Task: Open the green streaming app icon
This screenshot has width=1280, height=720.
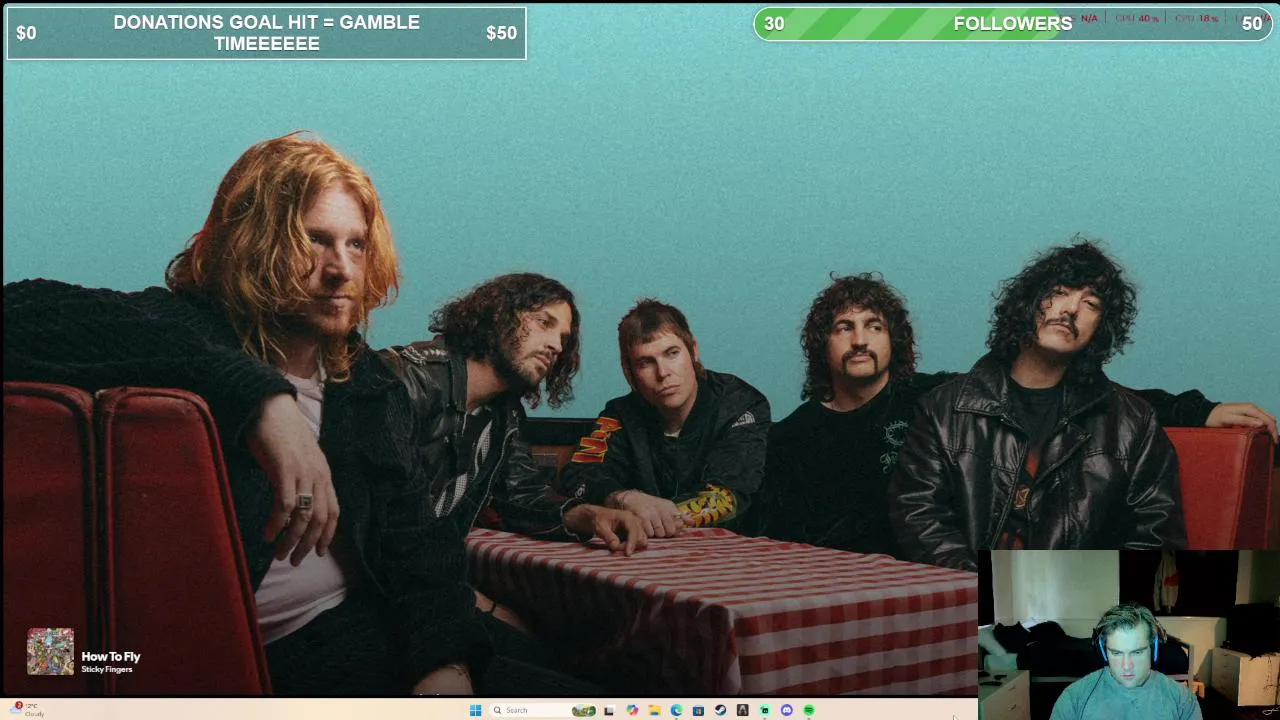Action: point(764,710)
